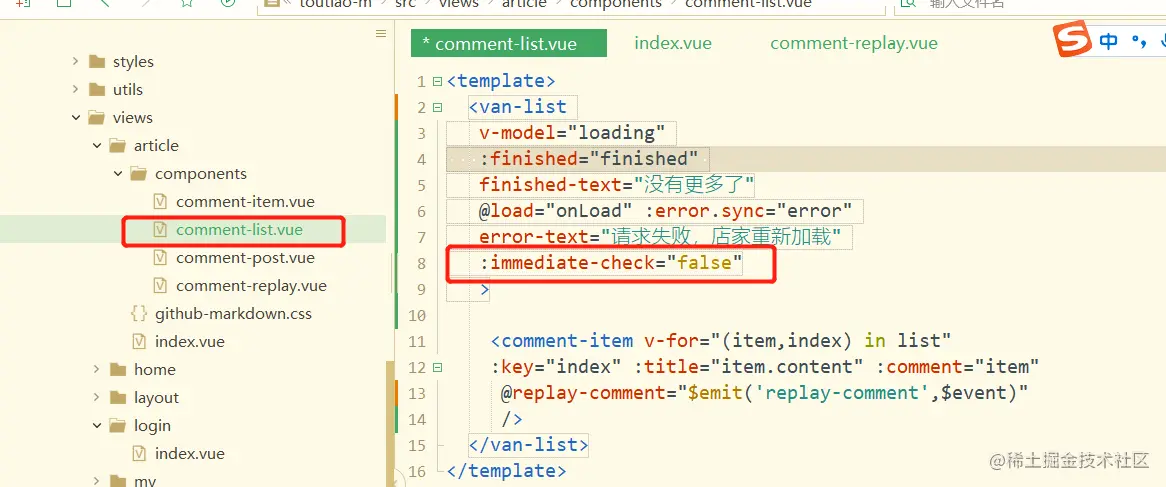The image size is (1166, 487).
Task: Select comment-list.vue in the file tree
Action: [239, 230]
